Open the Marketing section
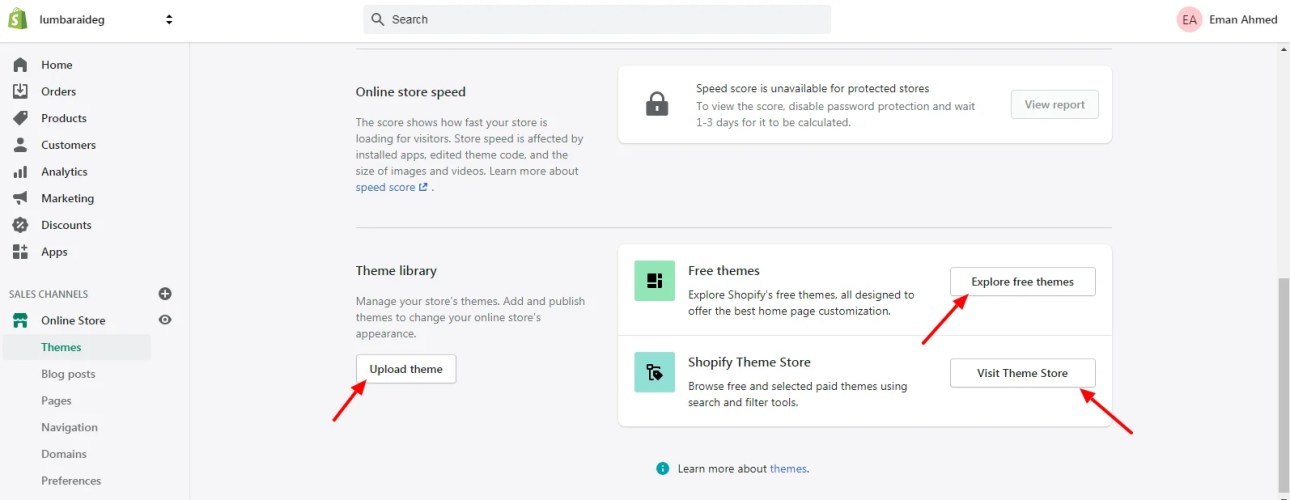The width and height of the screenshot is (1290, 500). coord(67,198)
